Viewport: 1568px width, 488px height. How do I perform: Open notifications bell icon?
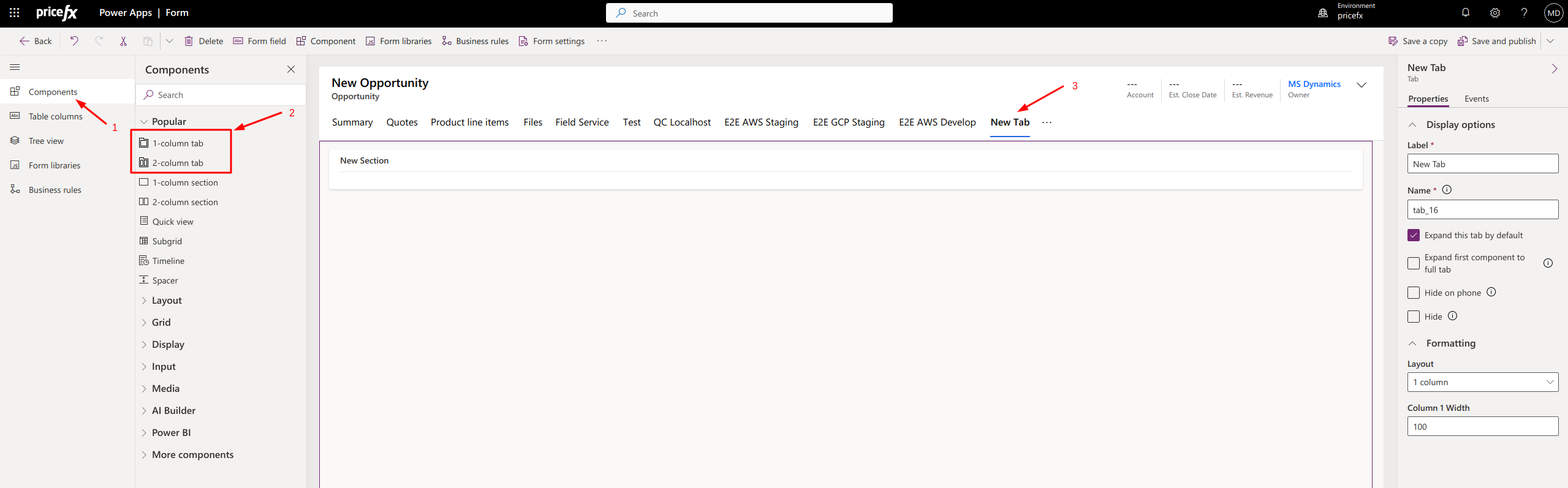coord(1466,13)
